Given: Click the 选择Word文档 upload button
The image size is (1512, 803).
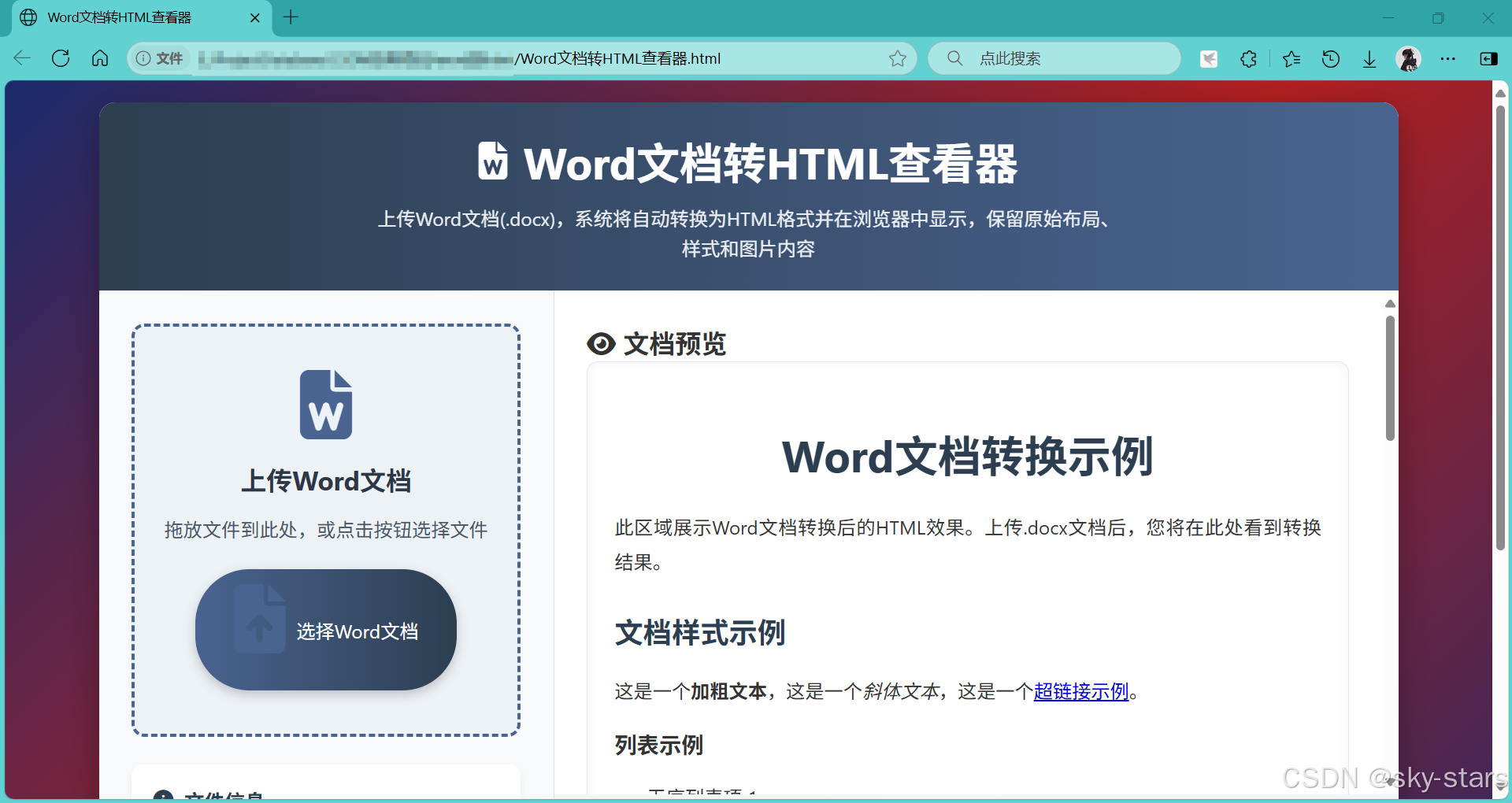Looking at the screenshot, I should (x=326, y=630).
